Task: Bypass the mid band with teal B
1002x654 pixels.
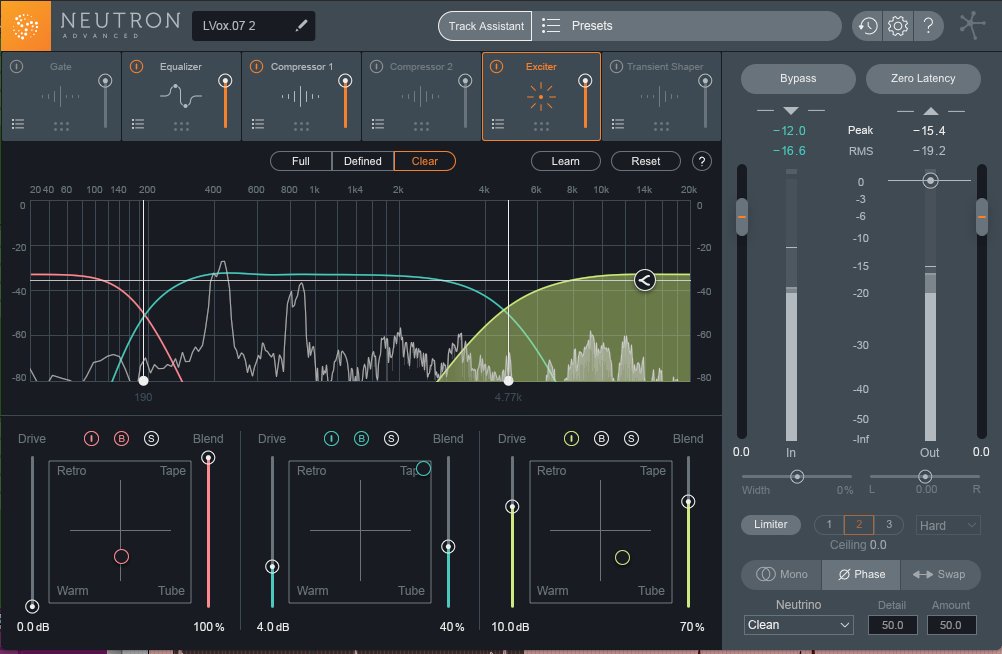Action: [361, 439]
